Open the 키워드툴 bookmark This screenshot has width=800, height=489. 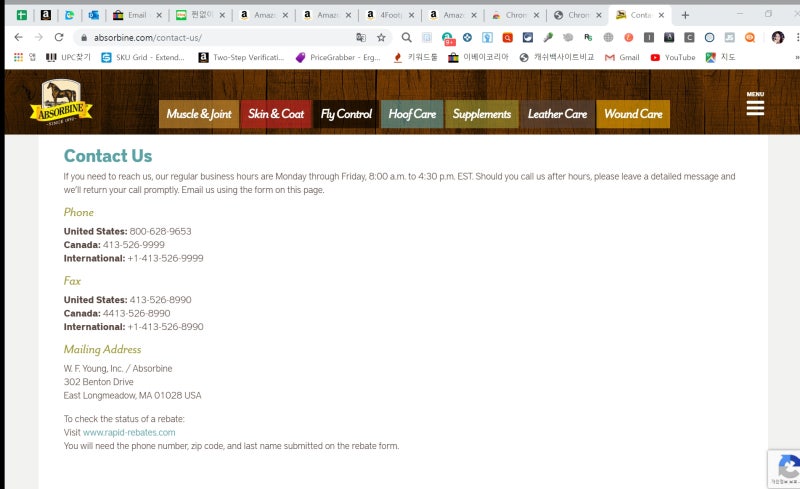(x=415, y=57)
